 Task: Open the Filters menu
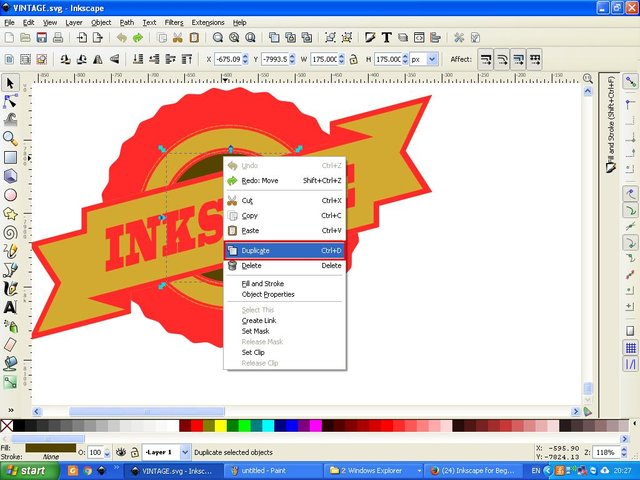pyautogui.click(x=174, y=22)
